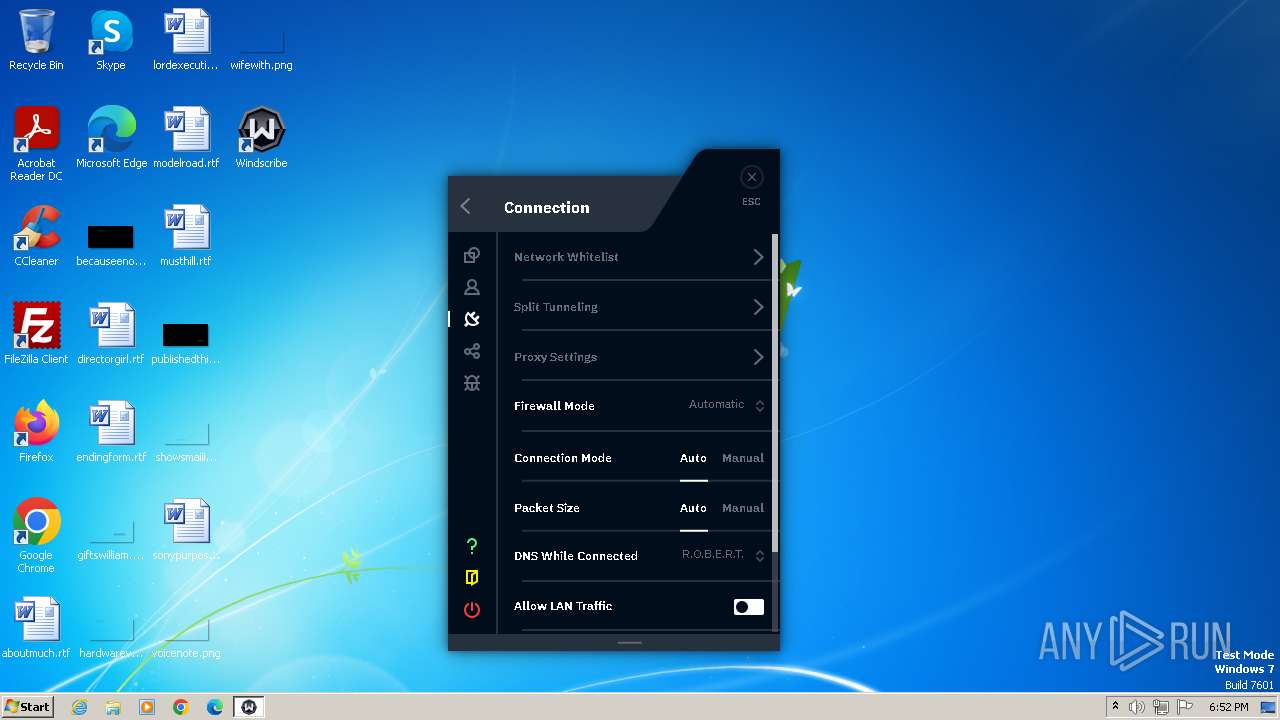This screenshot has width=1280, height=720.
Task: Open Proxy Settings submenu
Action: point(638,357)
